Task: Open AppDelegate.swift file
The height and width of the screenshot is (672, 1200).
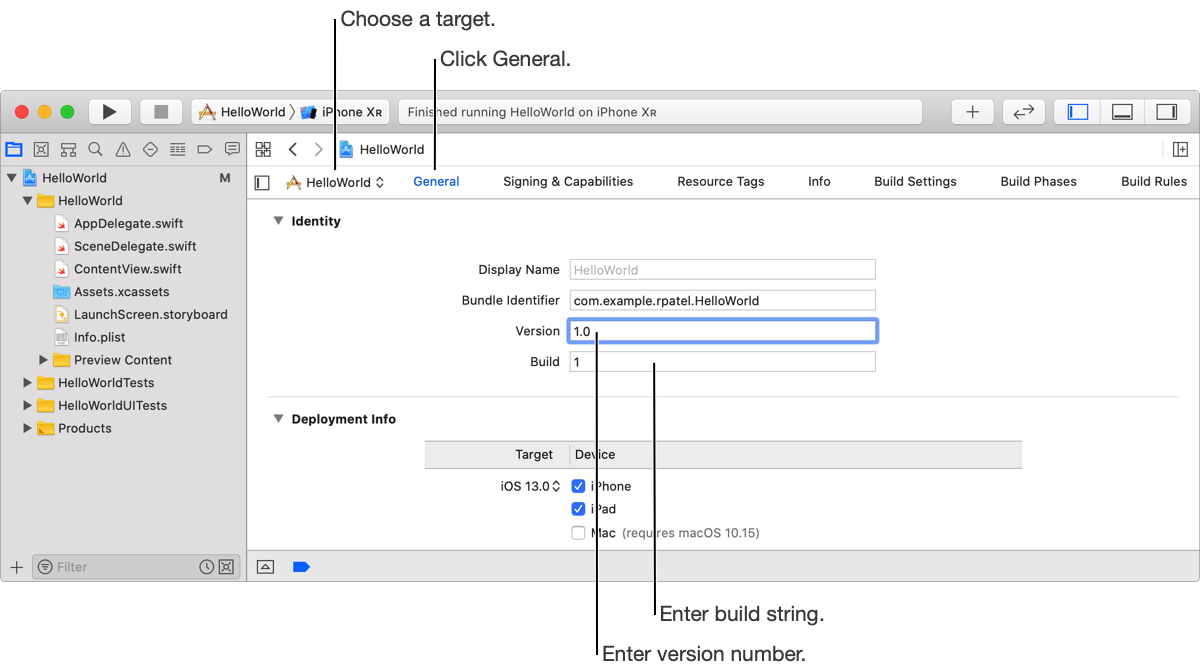Action: pos(119,224)
